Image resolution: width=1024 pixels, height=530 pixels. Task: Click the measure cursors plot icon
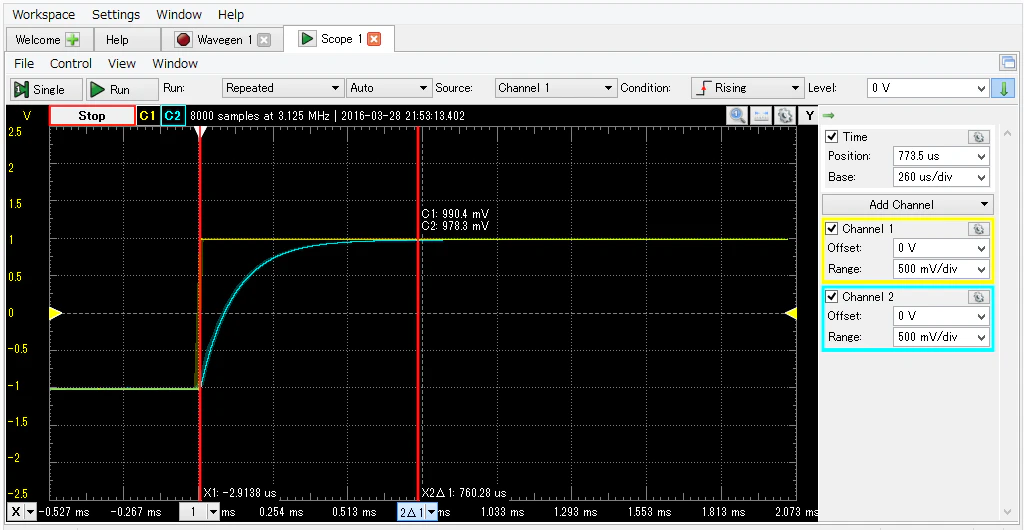tap(761, 116)
